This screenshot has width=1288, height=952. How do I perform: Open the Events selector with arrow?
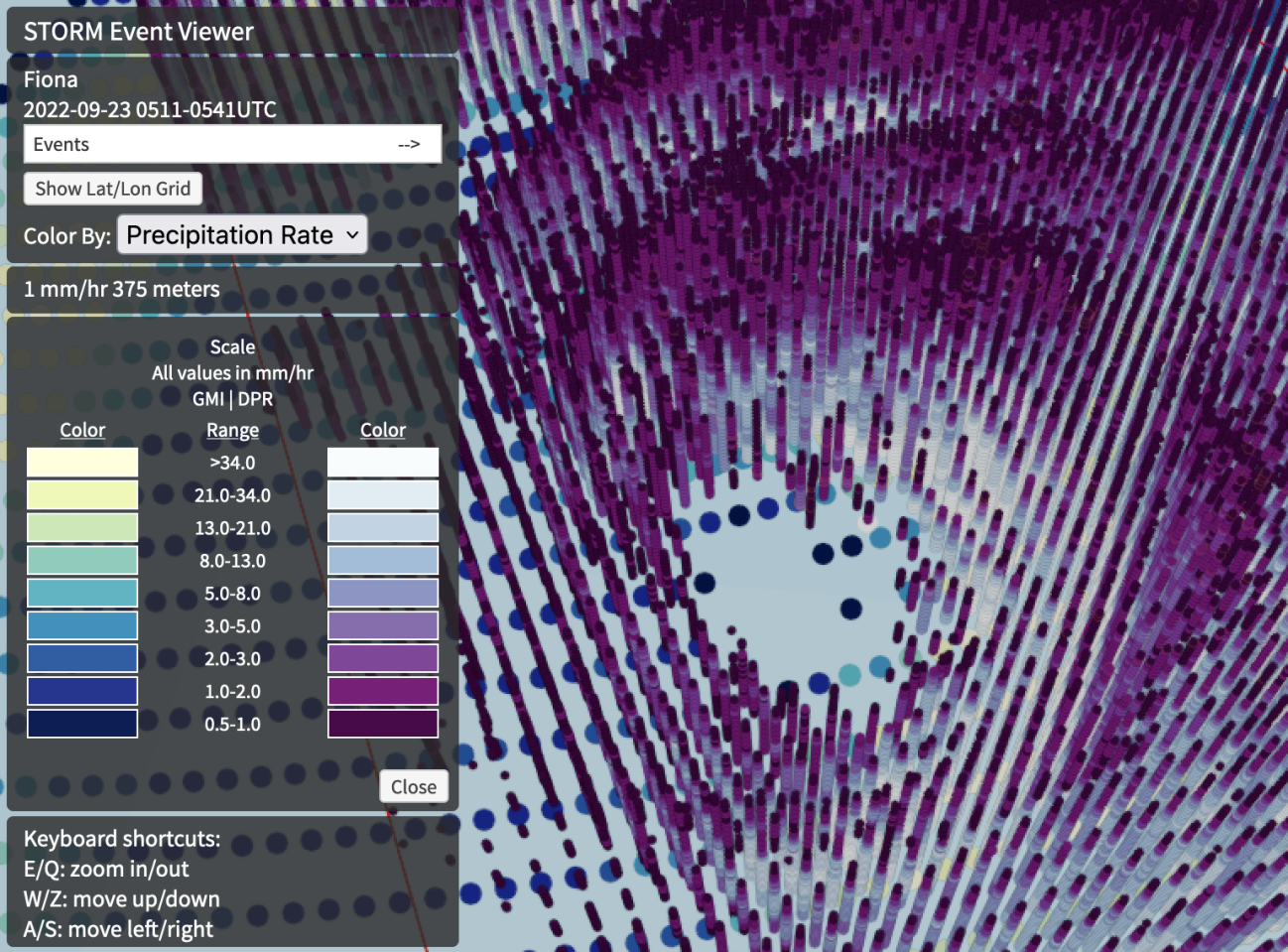pos(232,144)
